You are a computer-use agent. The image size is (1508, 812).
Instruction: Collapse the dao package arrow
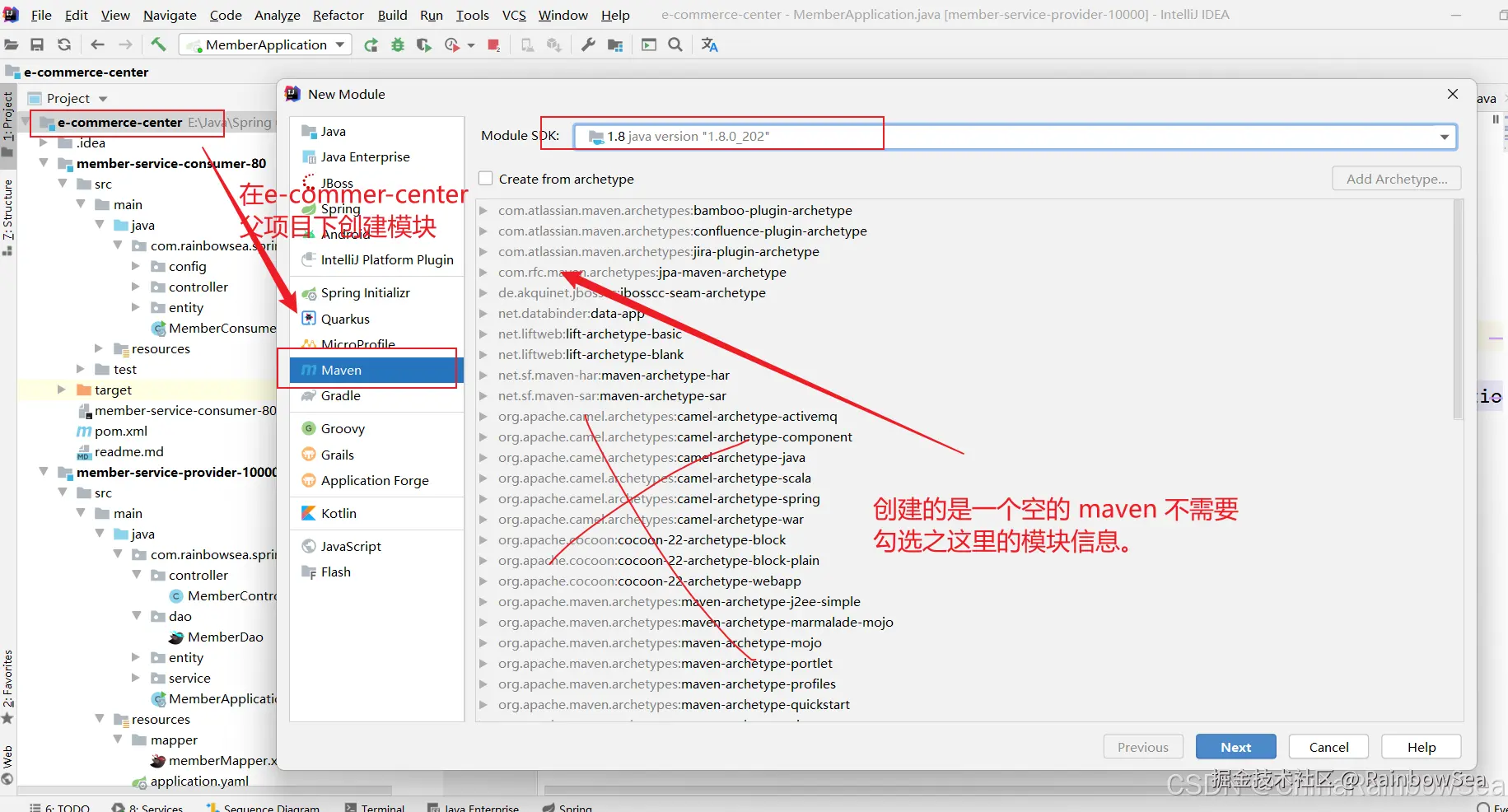(x=137, y=616)
